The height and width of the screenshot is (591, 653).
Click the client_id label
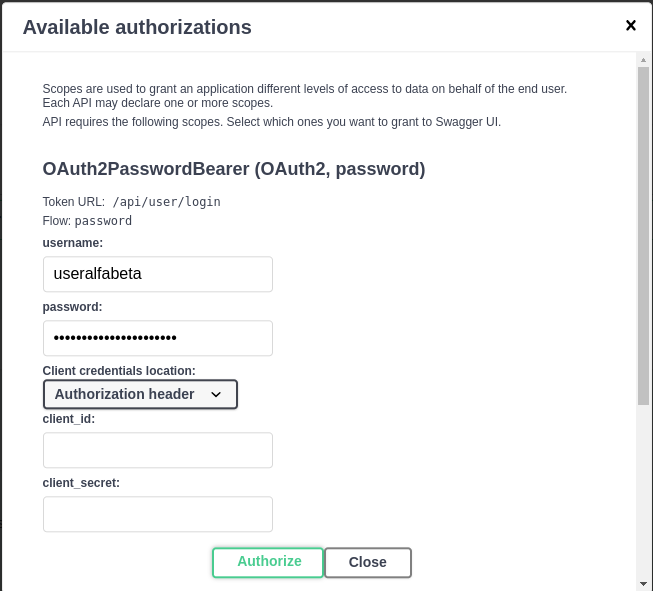click(69, 419)
